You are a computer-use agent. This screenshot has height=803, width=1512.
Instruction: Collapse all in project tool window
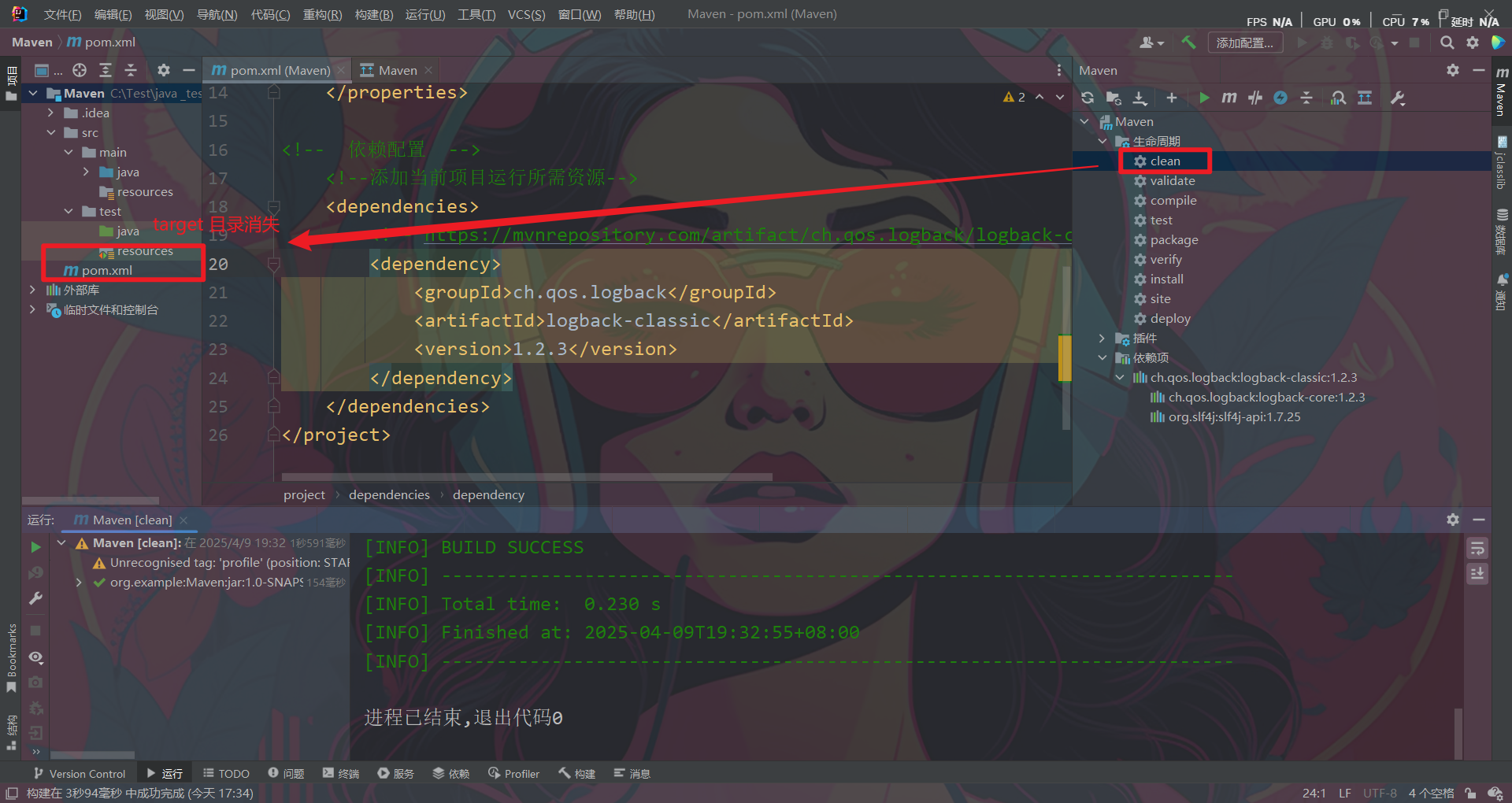131,70
